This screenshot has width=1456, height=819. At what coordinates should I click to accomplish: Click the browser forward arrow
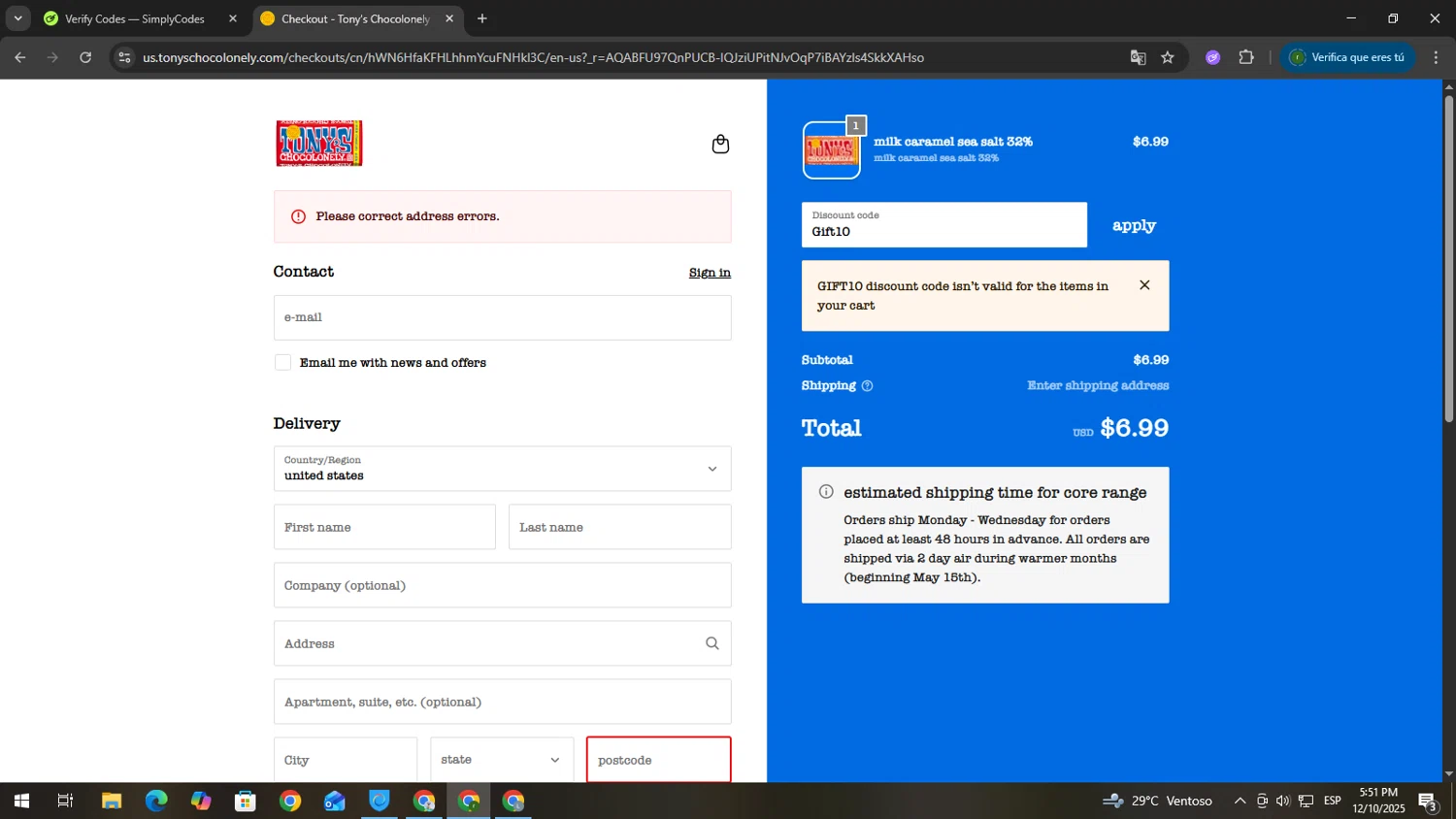pos(52,57)
